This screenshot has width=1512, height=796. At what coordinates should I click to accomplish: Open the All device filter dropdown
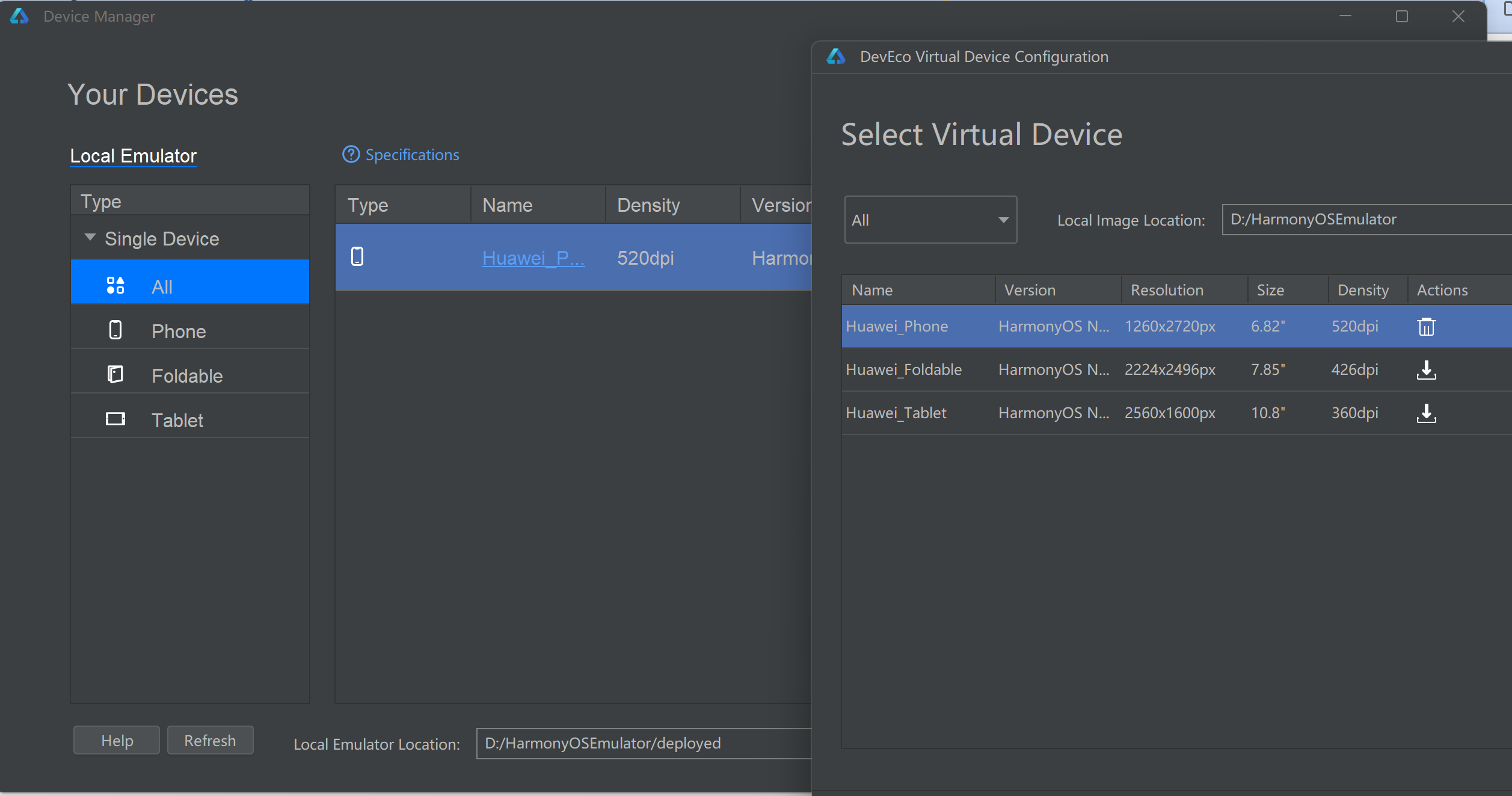click(930, 220)
